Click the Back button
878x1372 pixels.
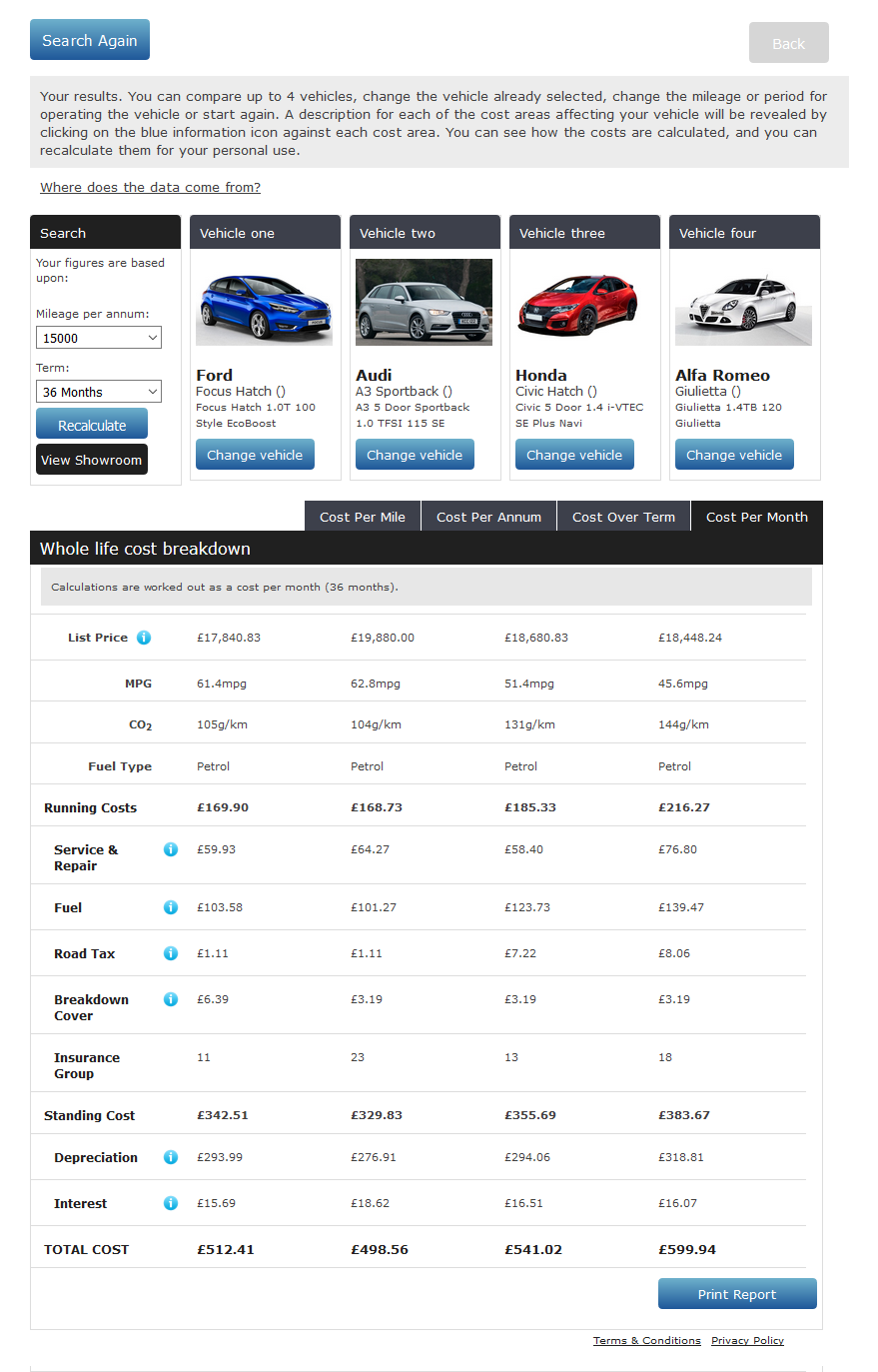point(789,43)
